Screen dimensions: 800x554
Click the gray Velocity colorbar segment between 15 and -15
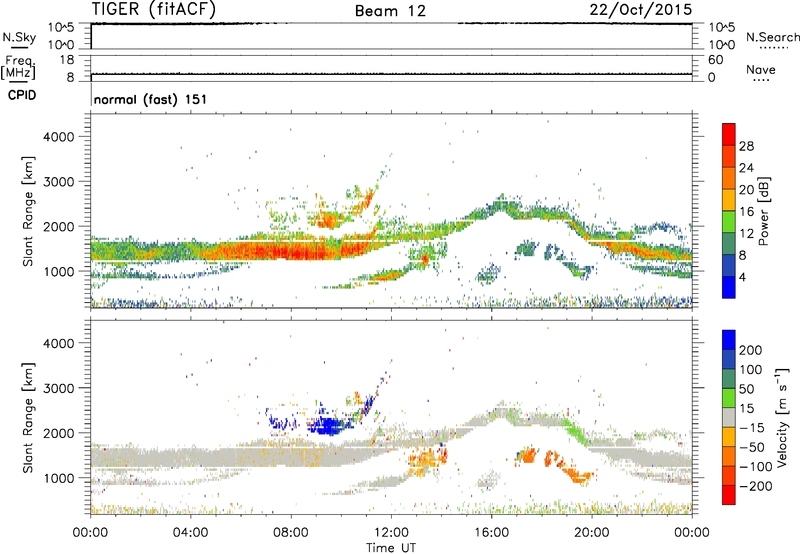[729, 417]
